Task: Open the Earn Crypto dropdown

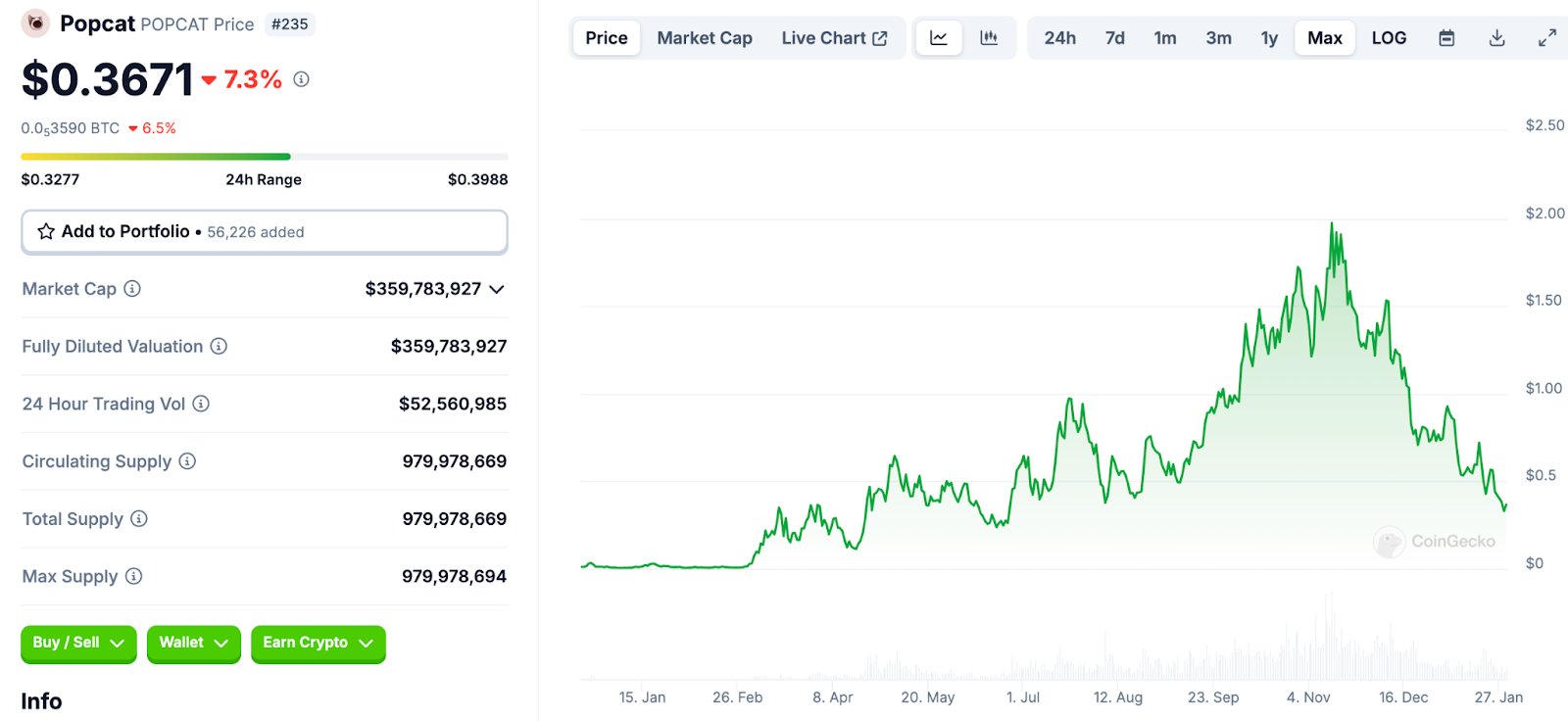Action: click(318, 644)
